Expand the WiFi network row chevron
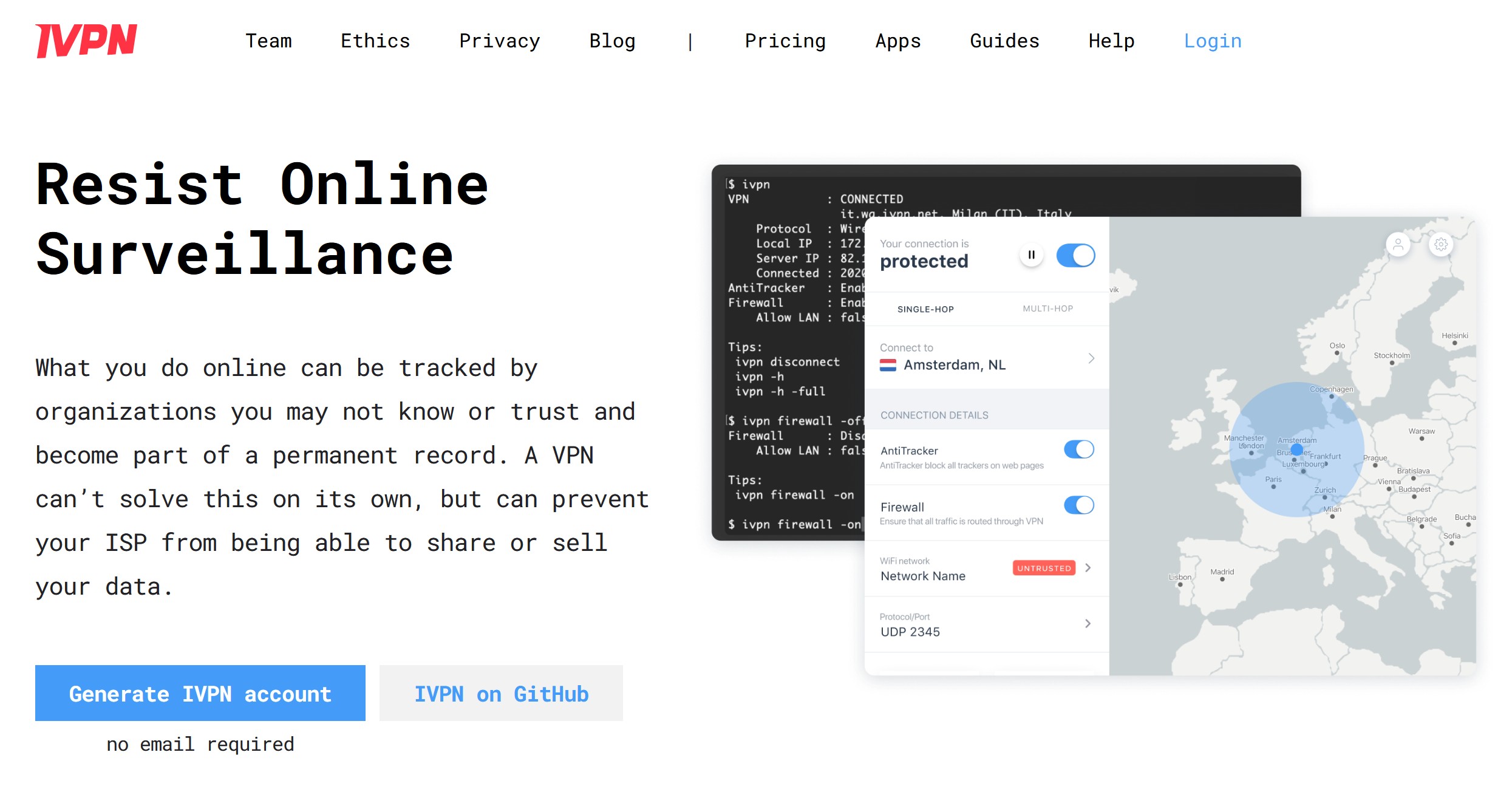This screenshot has width=1512, height=803. (x=1088, y=567)
